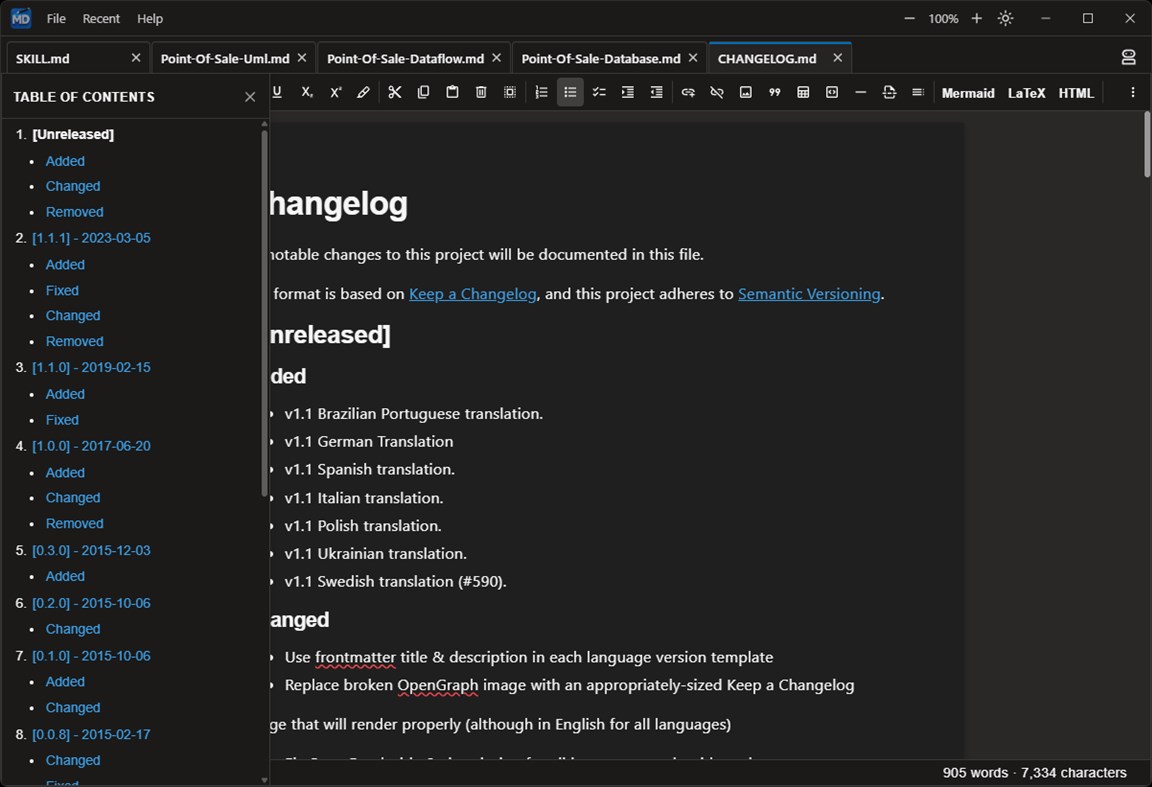Switch to Point-Of-Sale-Database.md tab
This screenshot has width=1152, height=787.
pyautogui.click(x=609, y=58)
